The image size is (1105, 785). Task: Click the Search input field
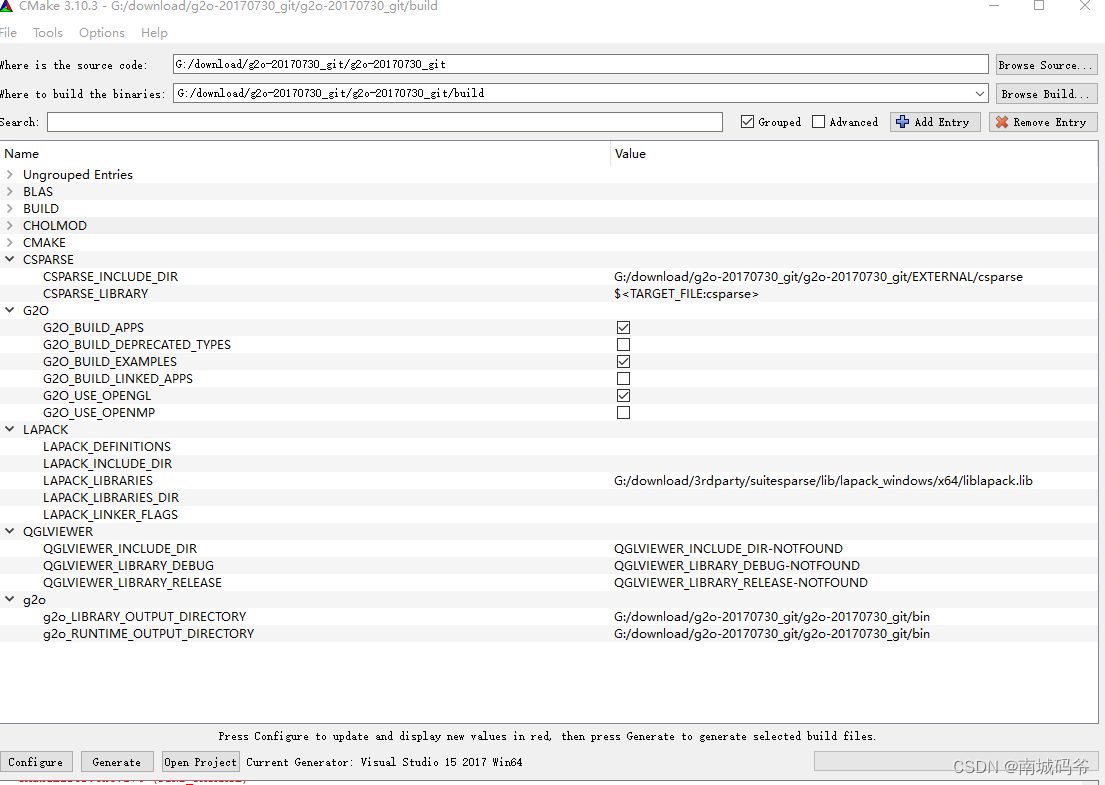pyautogui.click(x=385, y=122)
